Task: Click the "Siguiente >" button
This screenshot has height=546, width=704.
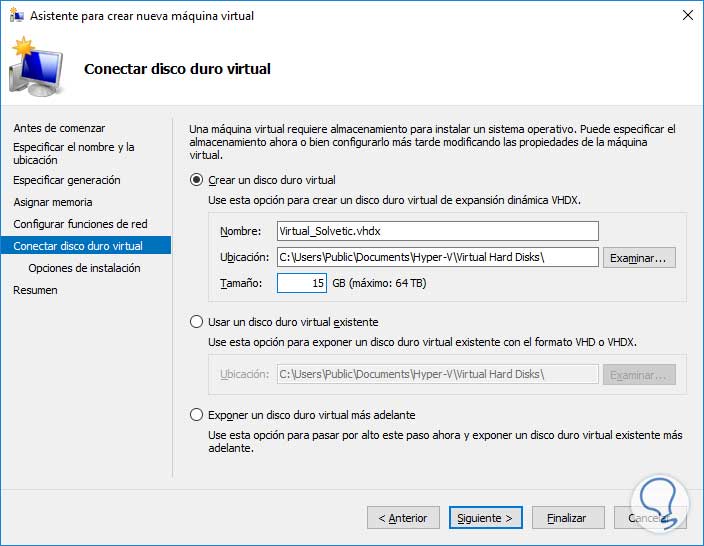Action: pos(485,518)
